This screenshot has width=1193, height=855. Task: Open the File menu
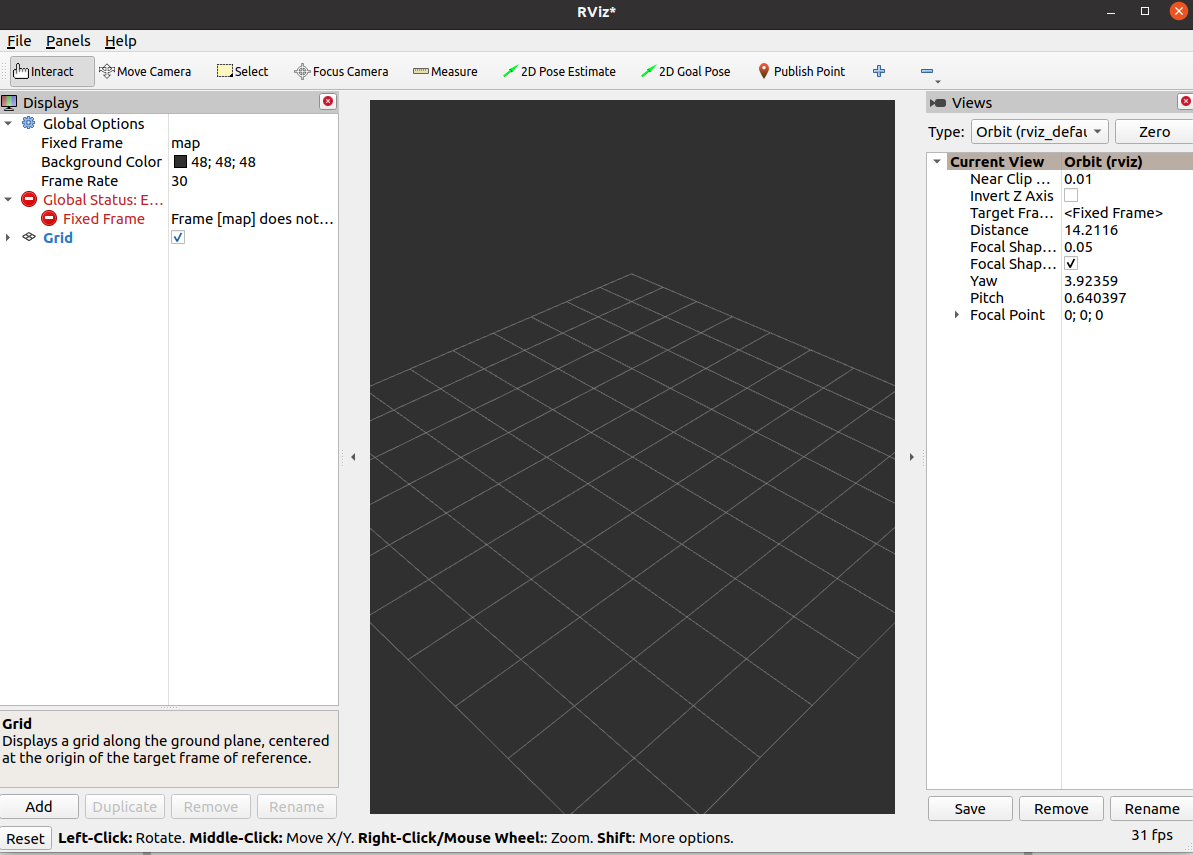pos(19,41)
